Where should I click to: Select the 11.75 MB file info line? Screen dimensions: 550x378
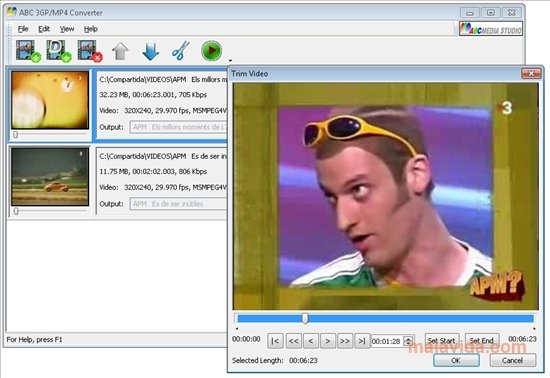(x=153, y=172)
